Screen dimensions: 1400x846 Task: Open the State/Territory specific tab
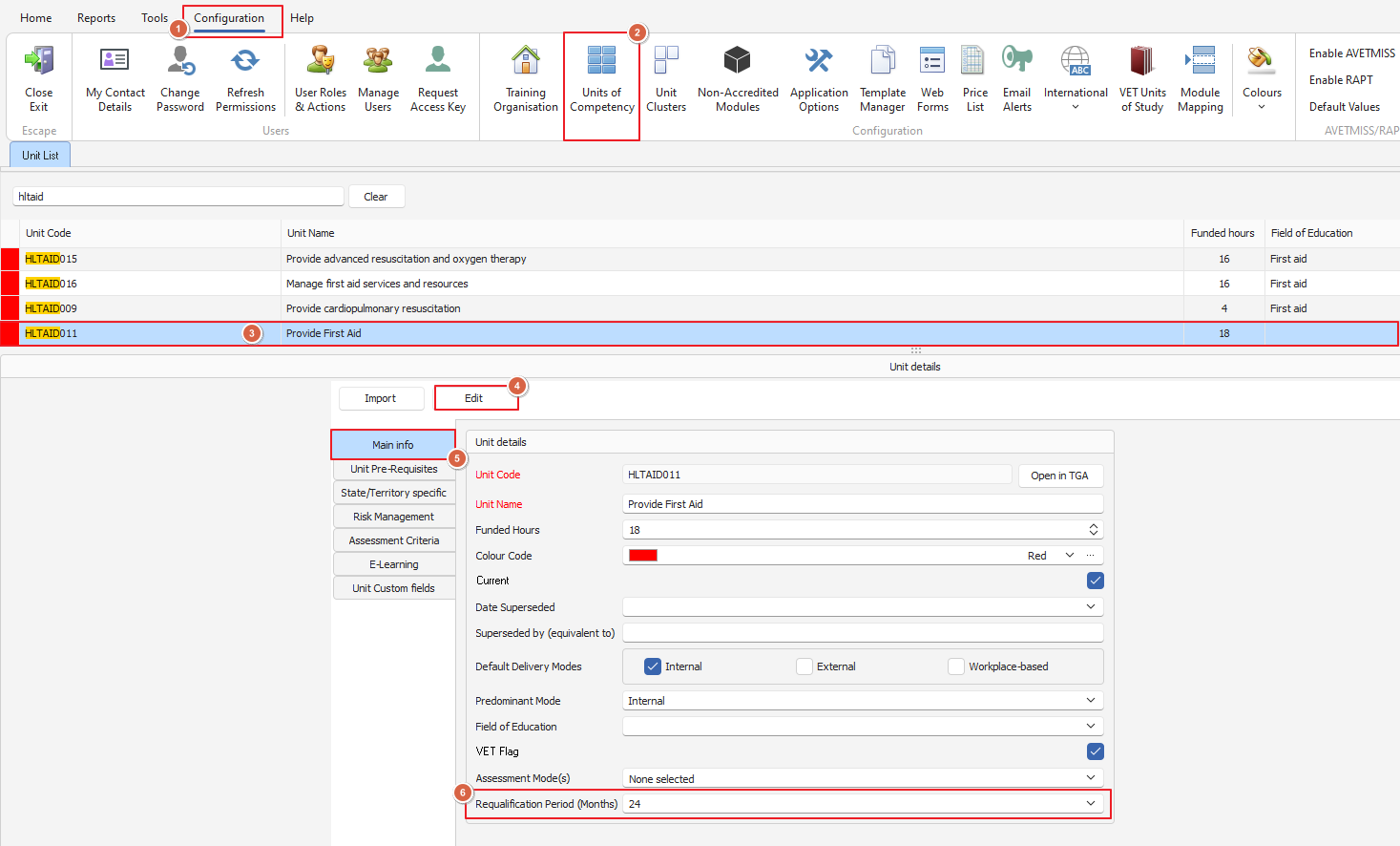pyautogui.click(x=394, y=493)
